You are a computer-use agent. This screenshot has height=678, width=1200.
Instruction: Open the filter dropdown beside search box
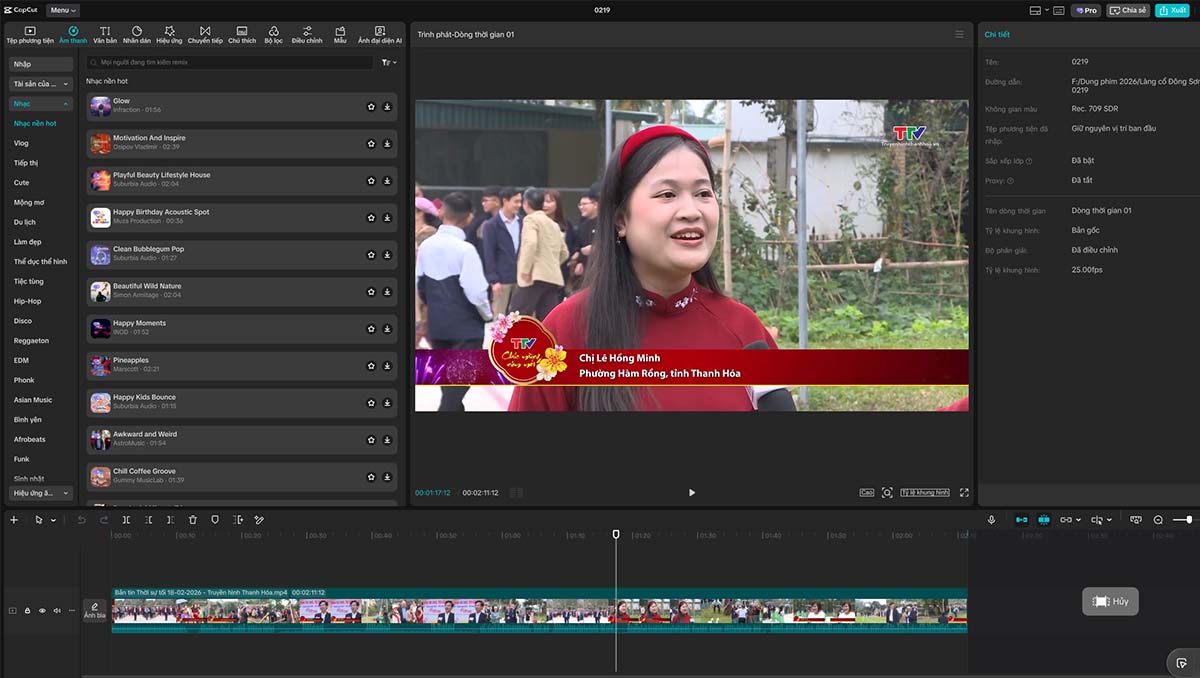(389, 62)
